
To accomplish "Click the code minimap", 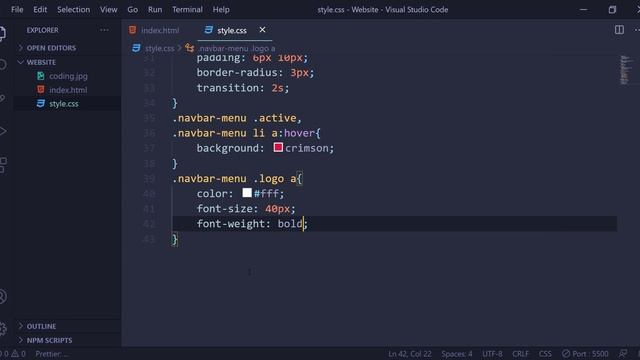I will (626, 70).
